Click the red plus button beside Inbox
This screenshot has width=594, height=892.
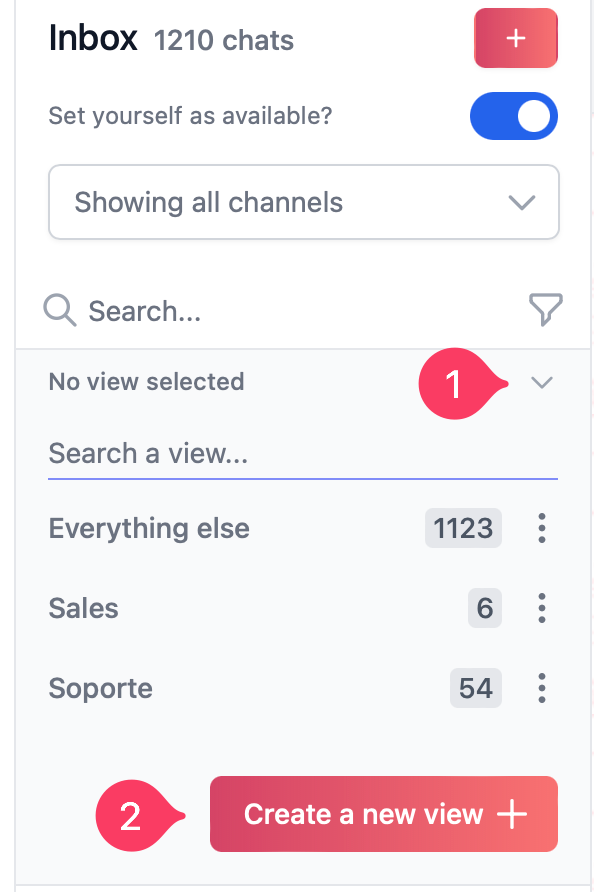[516, 38]
